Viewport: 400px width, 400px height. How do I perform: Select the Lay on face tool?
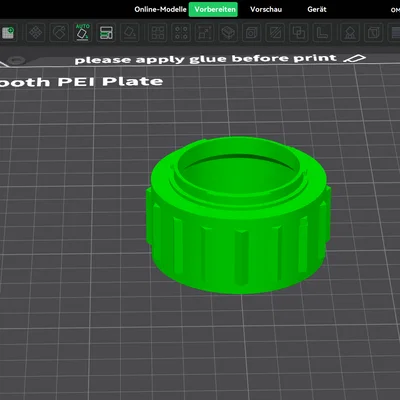coord(130,33)
